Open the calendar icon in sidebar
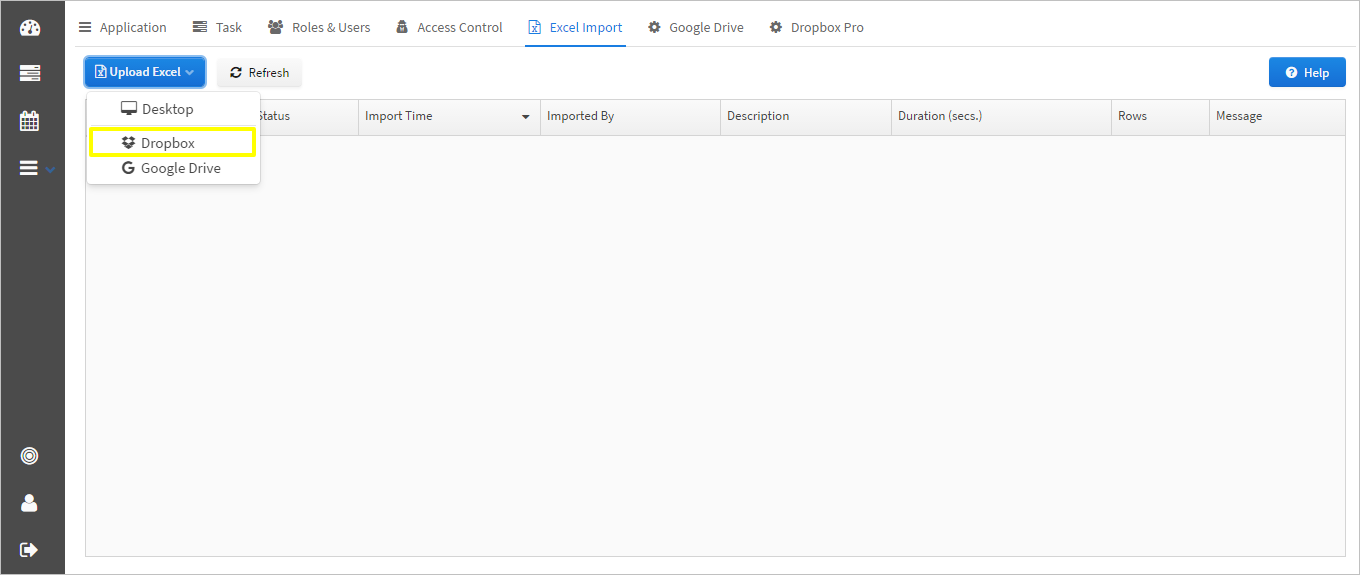This screenshot has width=1360, height=575. tap(30, 121)
